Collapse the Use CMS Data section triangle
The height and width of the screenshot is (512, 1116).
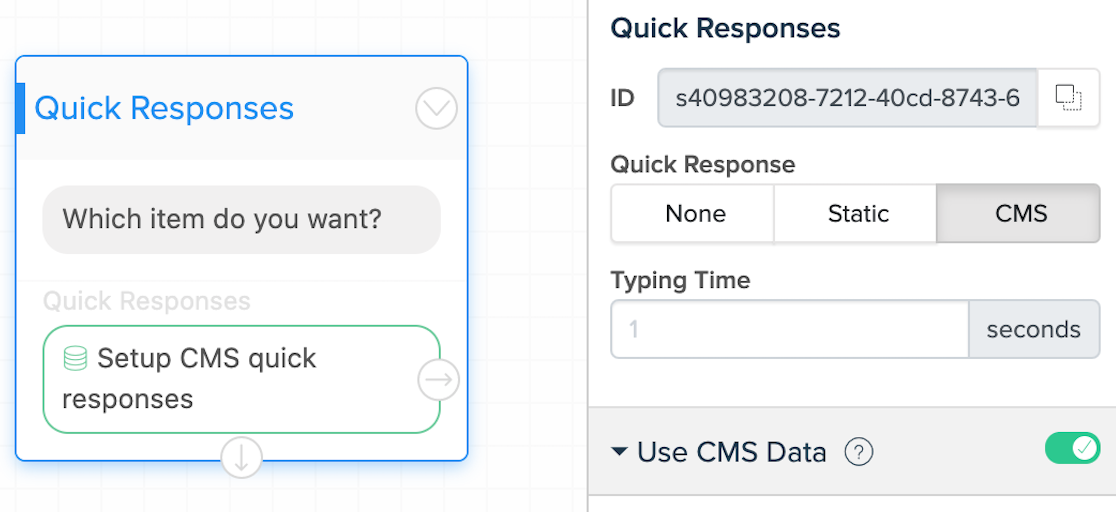620,451
